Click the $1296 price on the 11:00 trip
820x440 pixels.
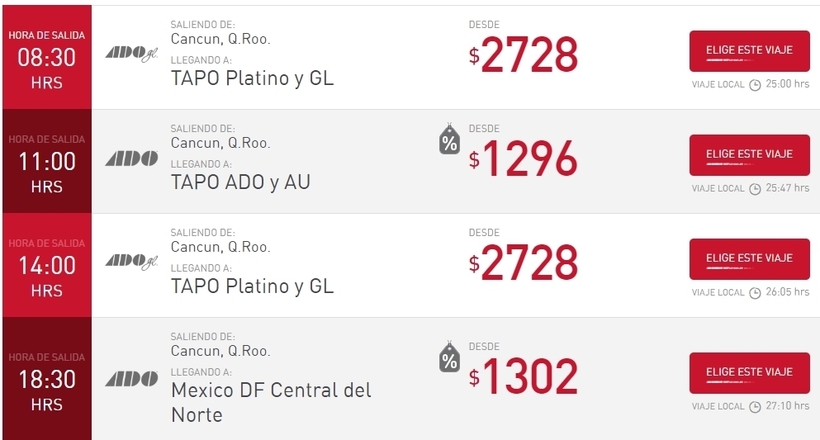[x=523, y=159]
